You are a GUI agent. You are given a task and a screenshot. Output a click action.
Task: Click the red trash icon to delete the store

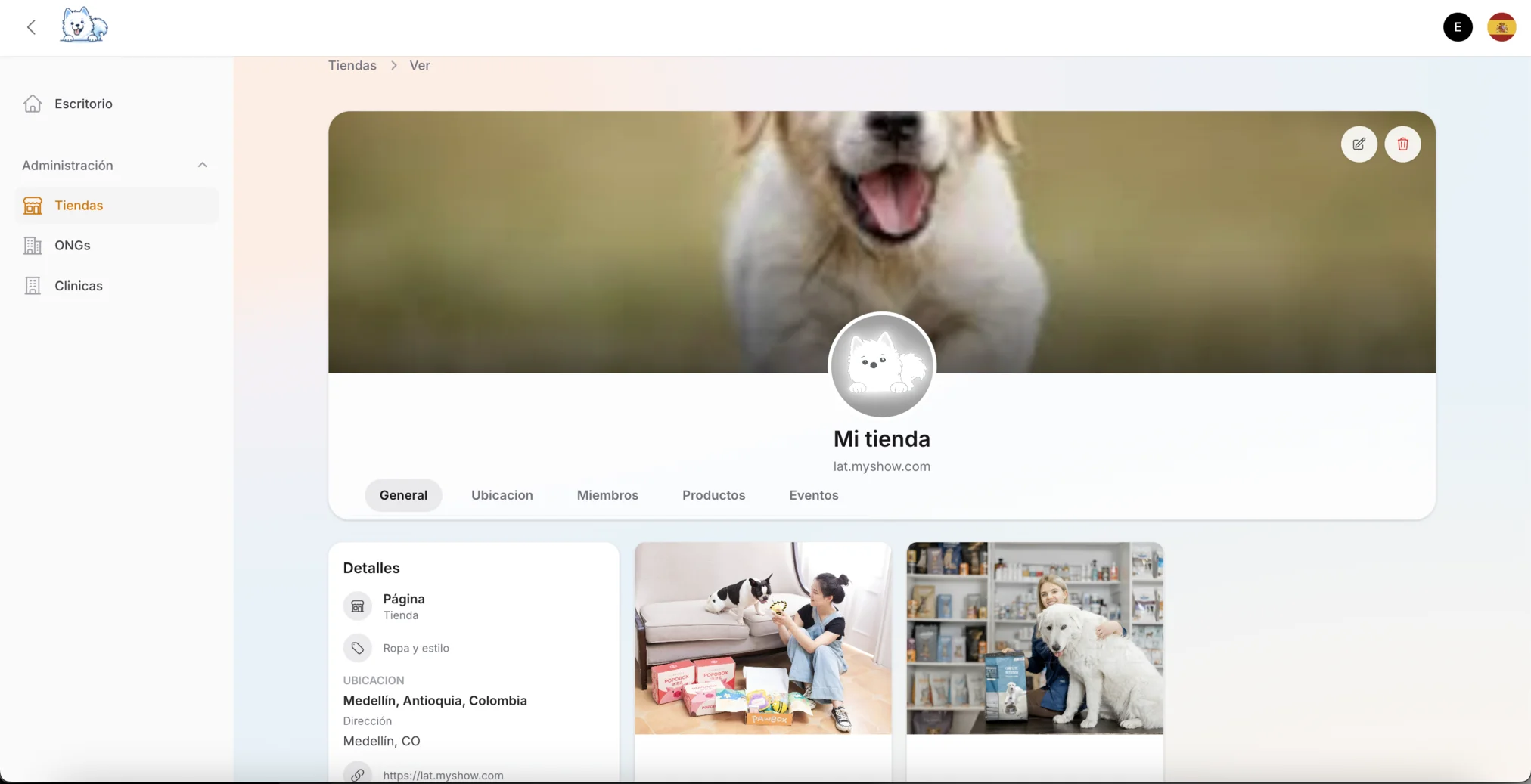click(1402, 144)
